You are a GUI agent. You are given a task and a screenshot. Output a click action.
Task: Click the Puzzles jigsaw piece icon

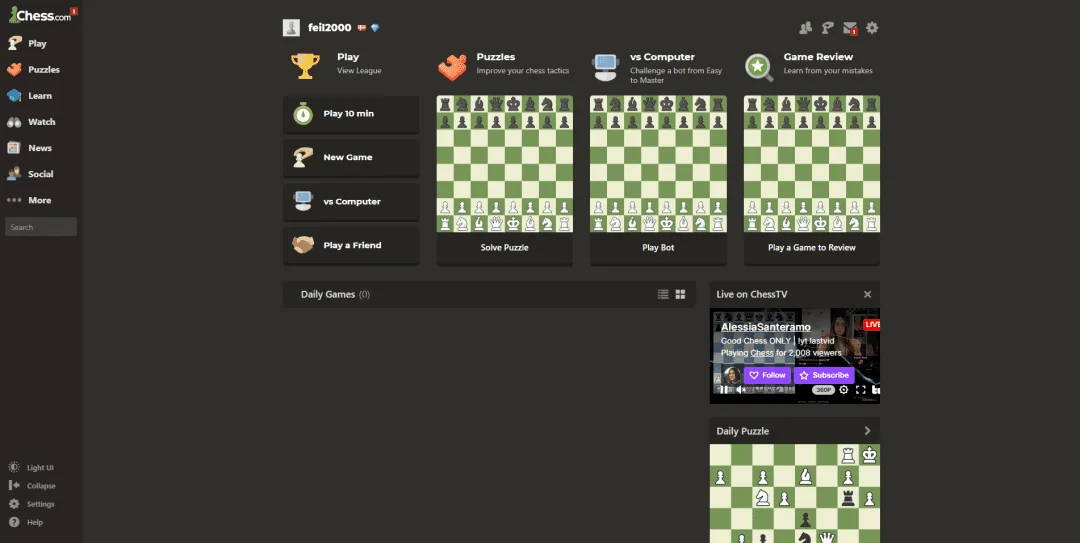point(452,68)
